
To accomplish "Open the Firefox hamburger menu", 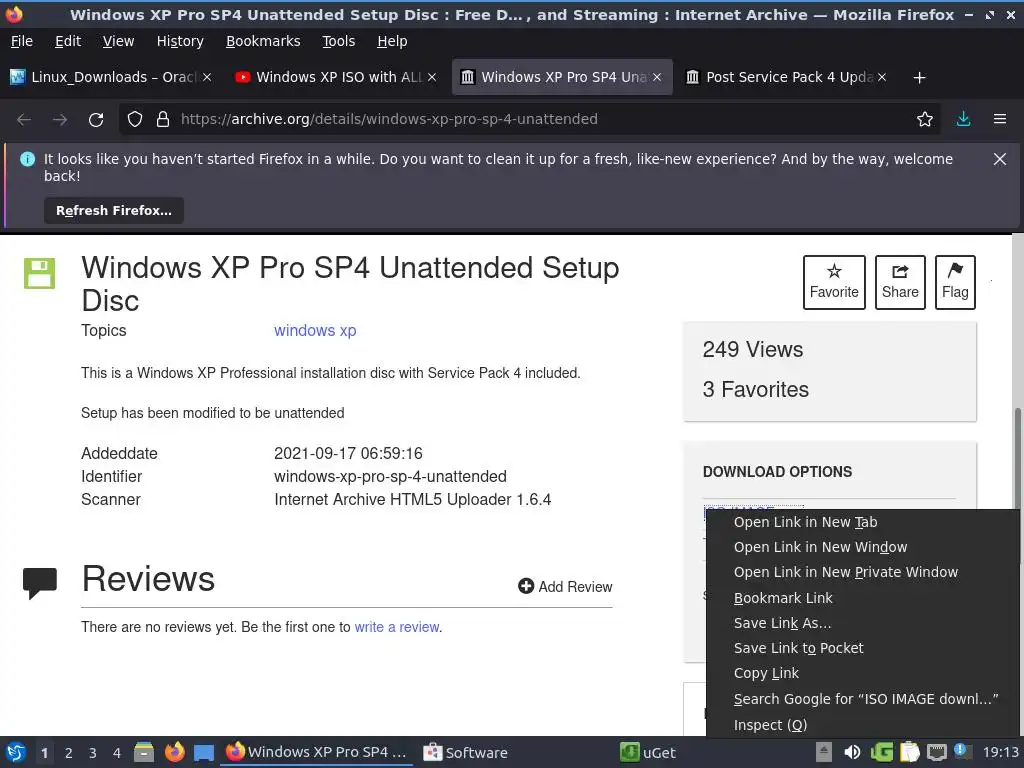I will 1000,119.
